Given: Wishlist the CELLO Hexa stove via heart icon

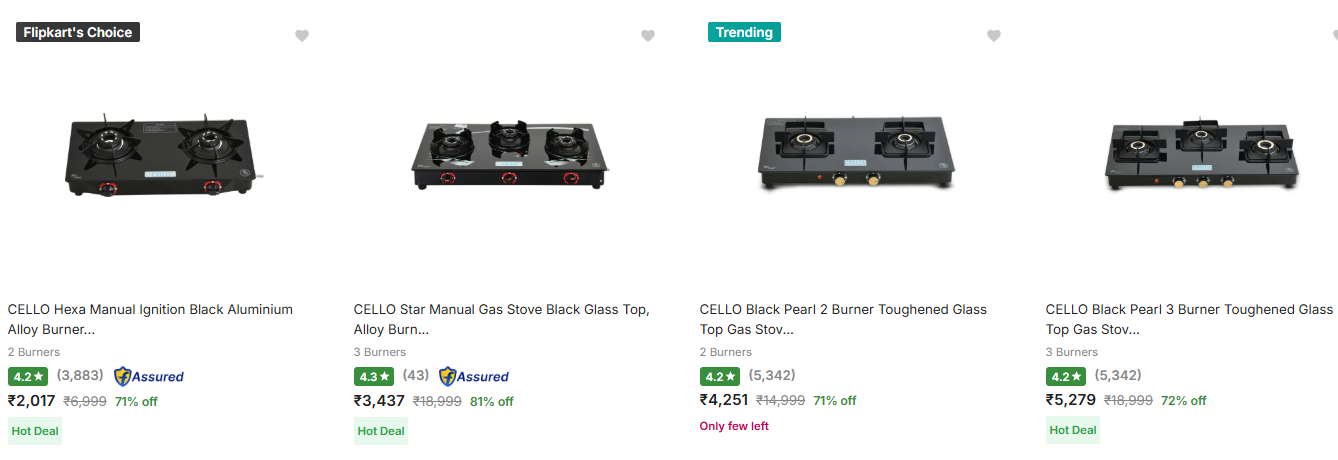Looking at the screenshot, I should tap(302, 36).
